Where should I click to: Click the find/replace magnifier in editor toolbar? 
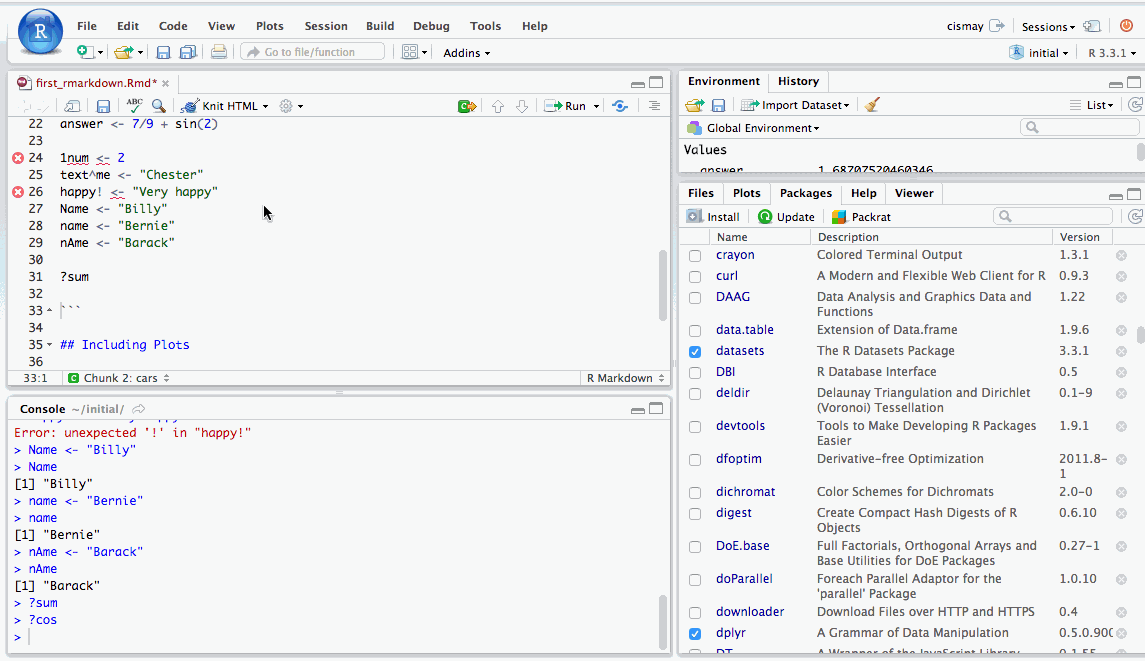click(x=158, y=105)
